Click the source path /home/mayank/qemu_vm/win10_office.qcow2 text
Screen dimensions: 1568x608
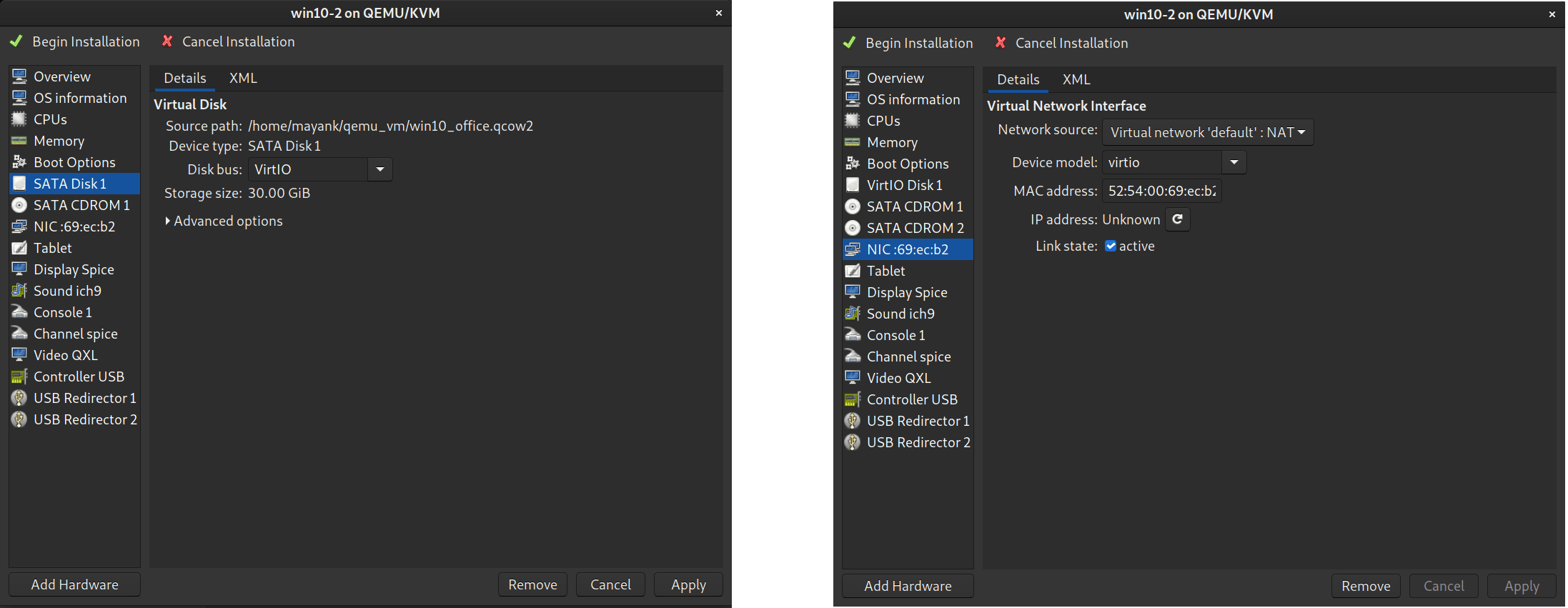click(x=390, y=126)
